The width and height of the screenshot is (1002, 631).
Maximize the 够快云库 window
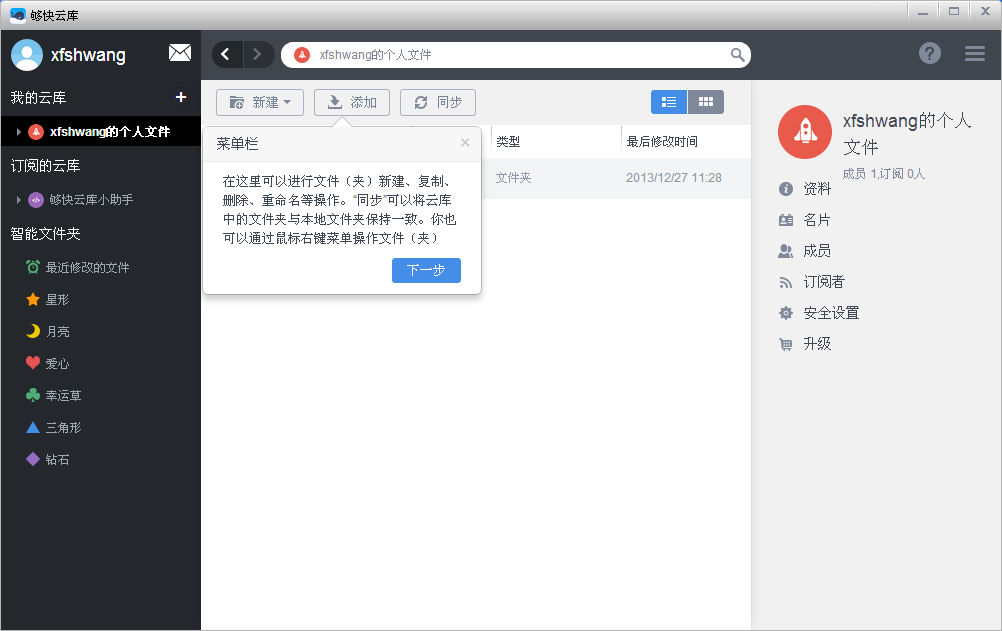coord(953,11)
